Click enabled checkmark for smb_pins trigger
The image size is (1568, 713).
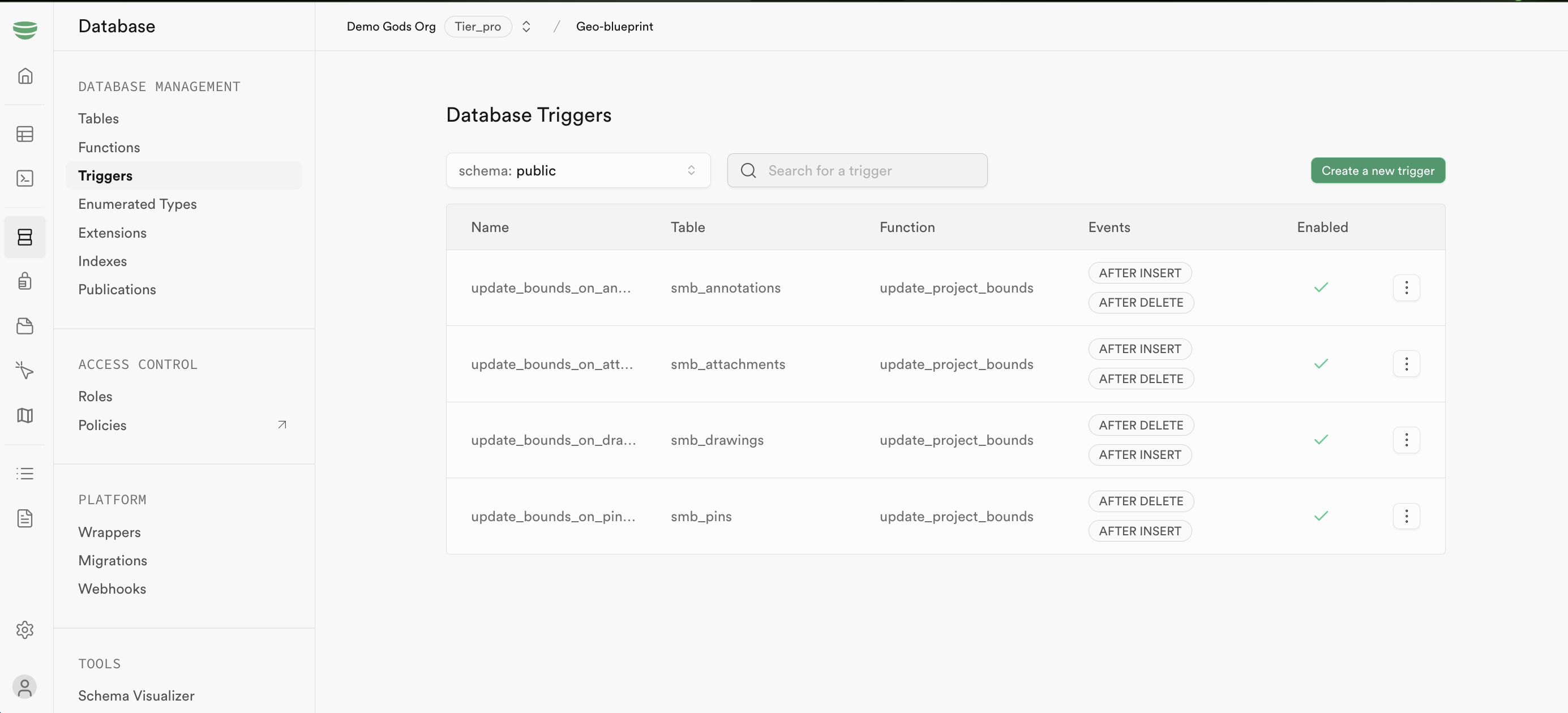(x=1321, y=516)
